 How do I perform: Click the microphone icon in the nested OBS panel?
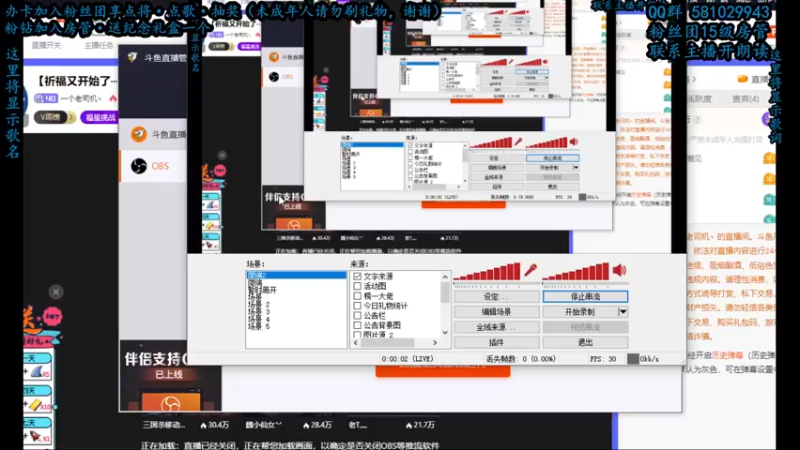point(518,142)
